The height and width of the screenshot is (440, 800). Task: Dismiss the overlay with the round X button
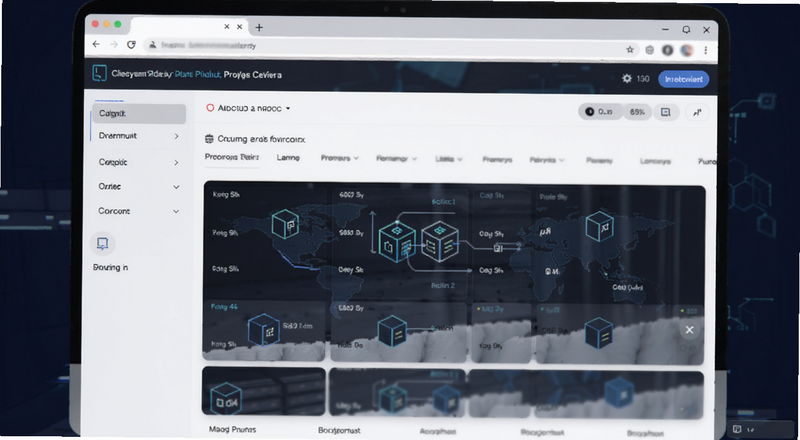pos(689,330)
